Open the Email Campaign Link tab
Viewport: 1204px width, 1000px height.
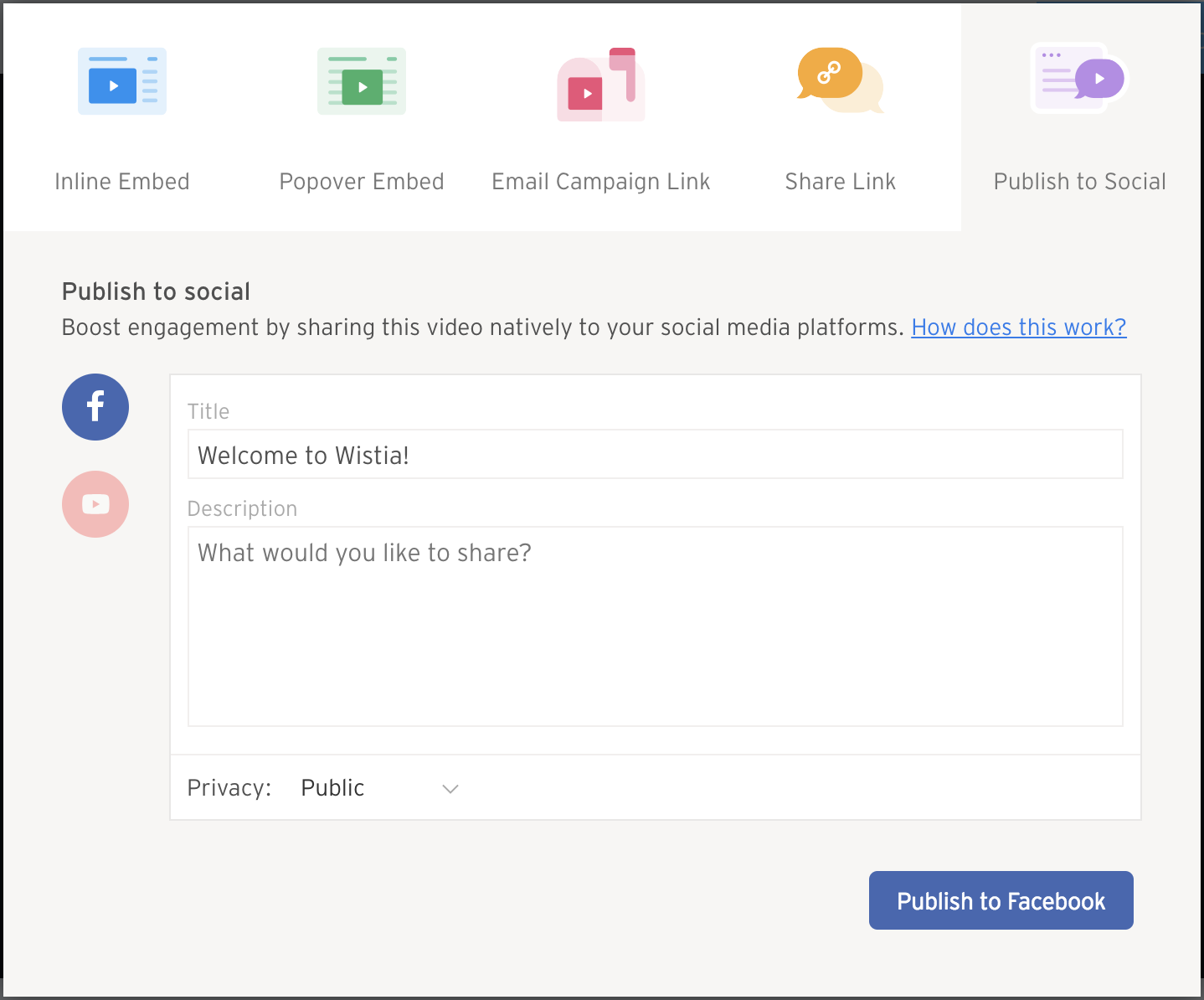601,117
